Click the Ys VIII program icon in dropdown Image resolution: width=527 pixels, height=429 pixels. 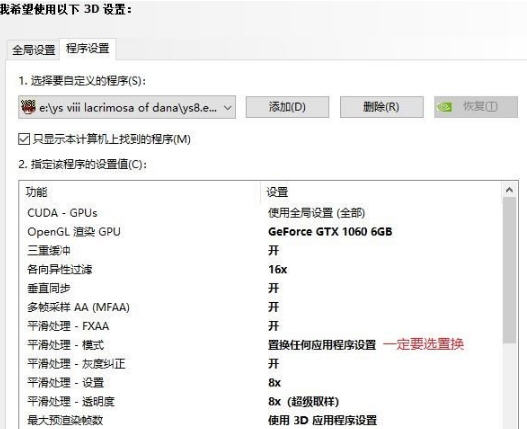click(x=28, y=107)
